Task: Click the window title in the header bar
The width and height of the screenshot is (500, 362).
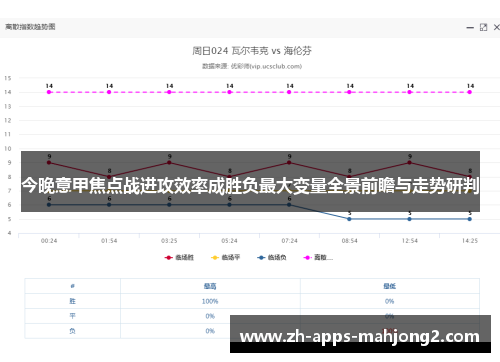Action: (30, 27)
